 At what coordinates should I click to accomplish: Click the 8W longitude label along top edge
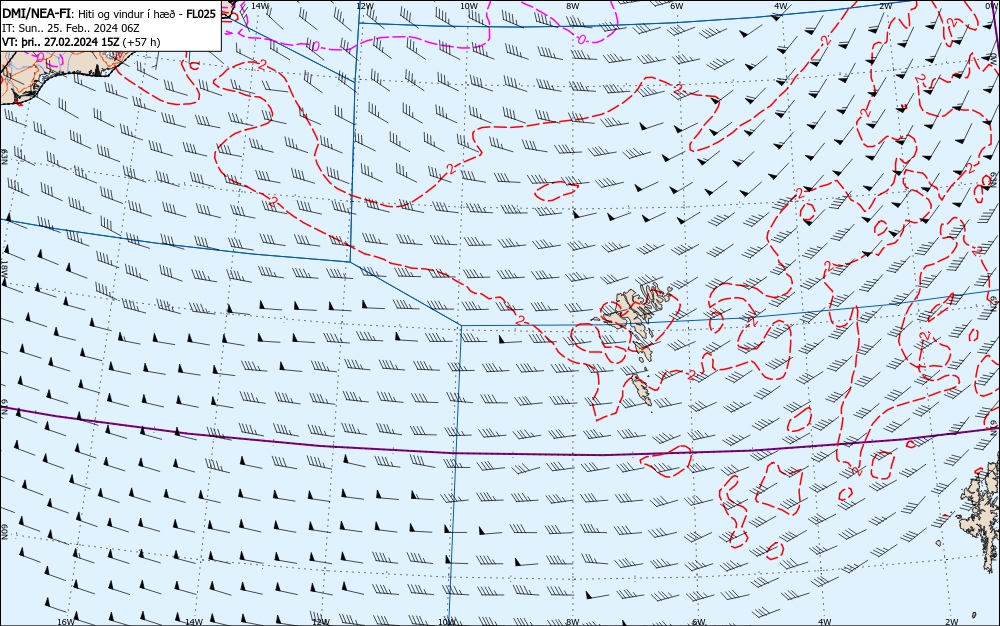pyautogui.click(x=573, y=6)
